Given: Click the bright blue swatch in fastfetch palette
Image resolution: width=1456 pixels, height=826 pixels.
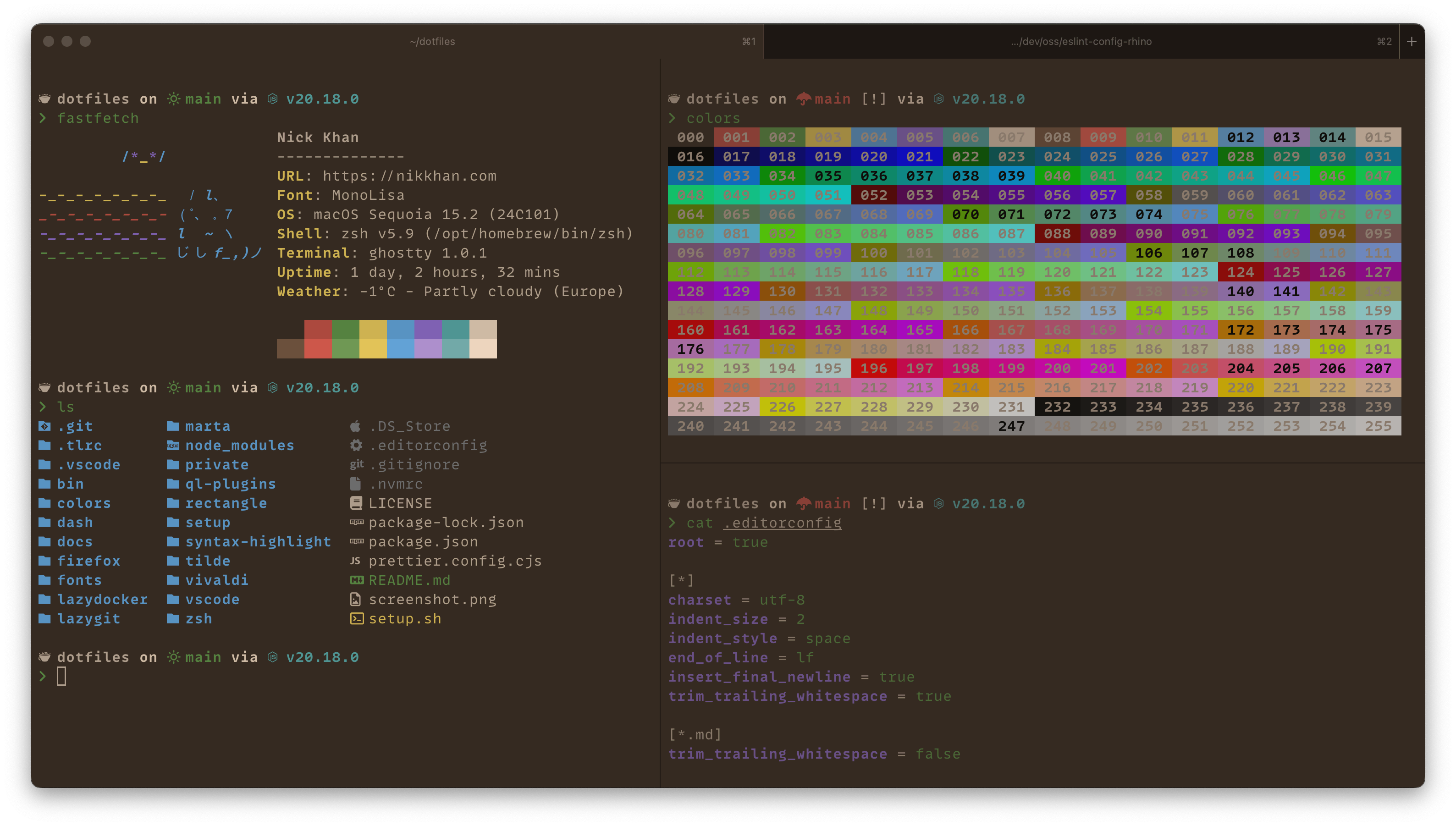Looking at the screenshot, I should pyautogui.click(x=400, y=349).
